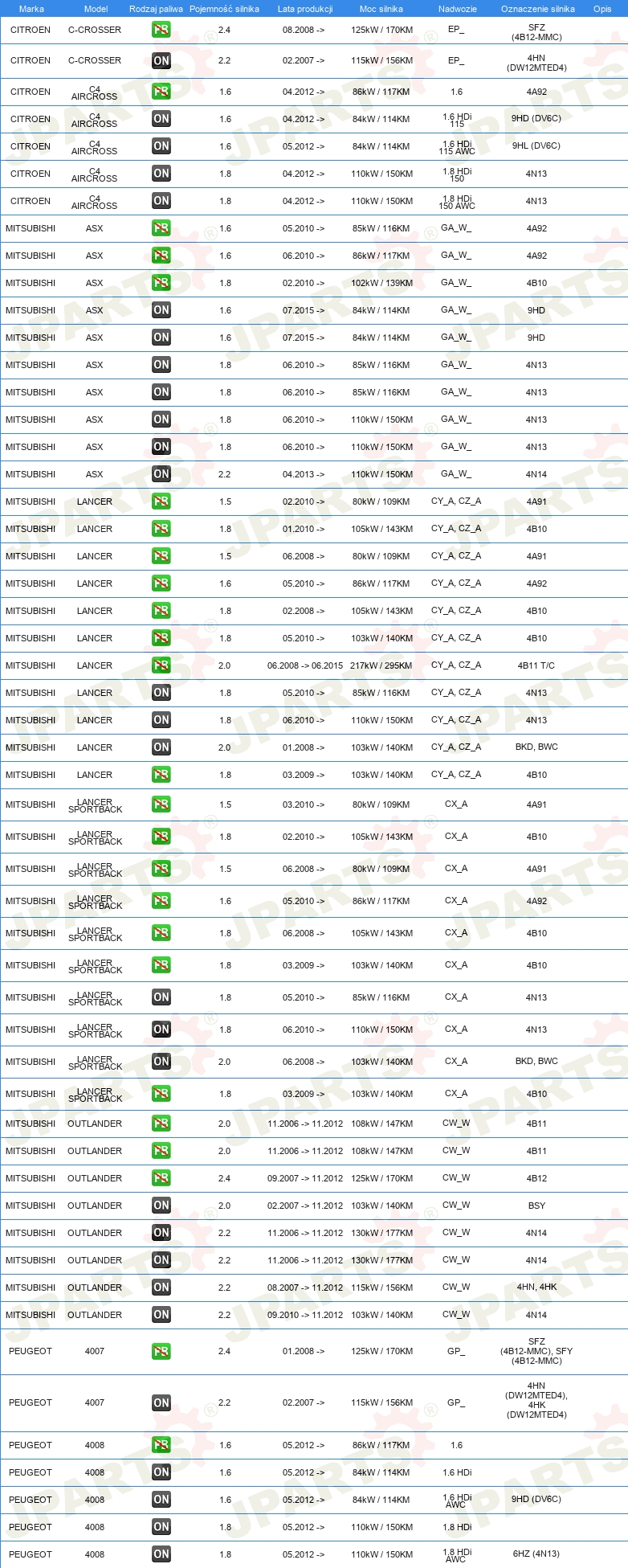Click the power value 102kW / 139KM

(x=381, y=283)
